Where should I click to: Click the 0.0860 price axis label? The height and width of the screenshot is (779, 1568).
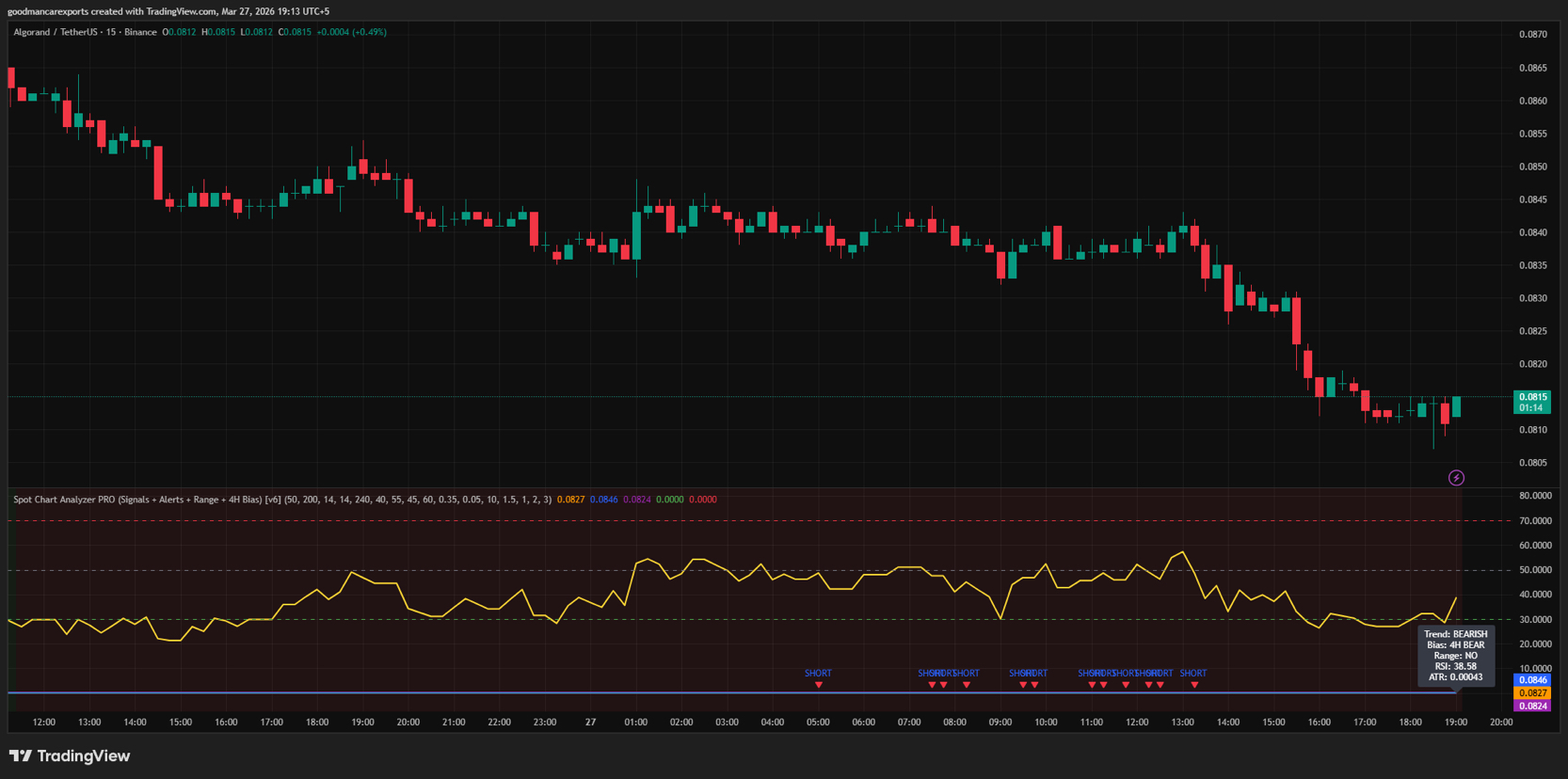click(x=1533, y=101)
